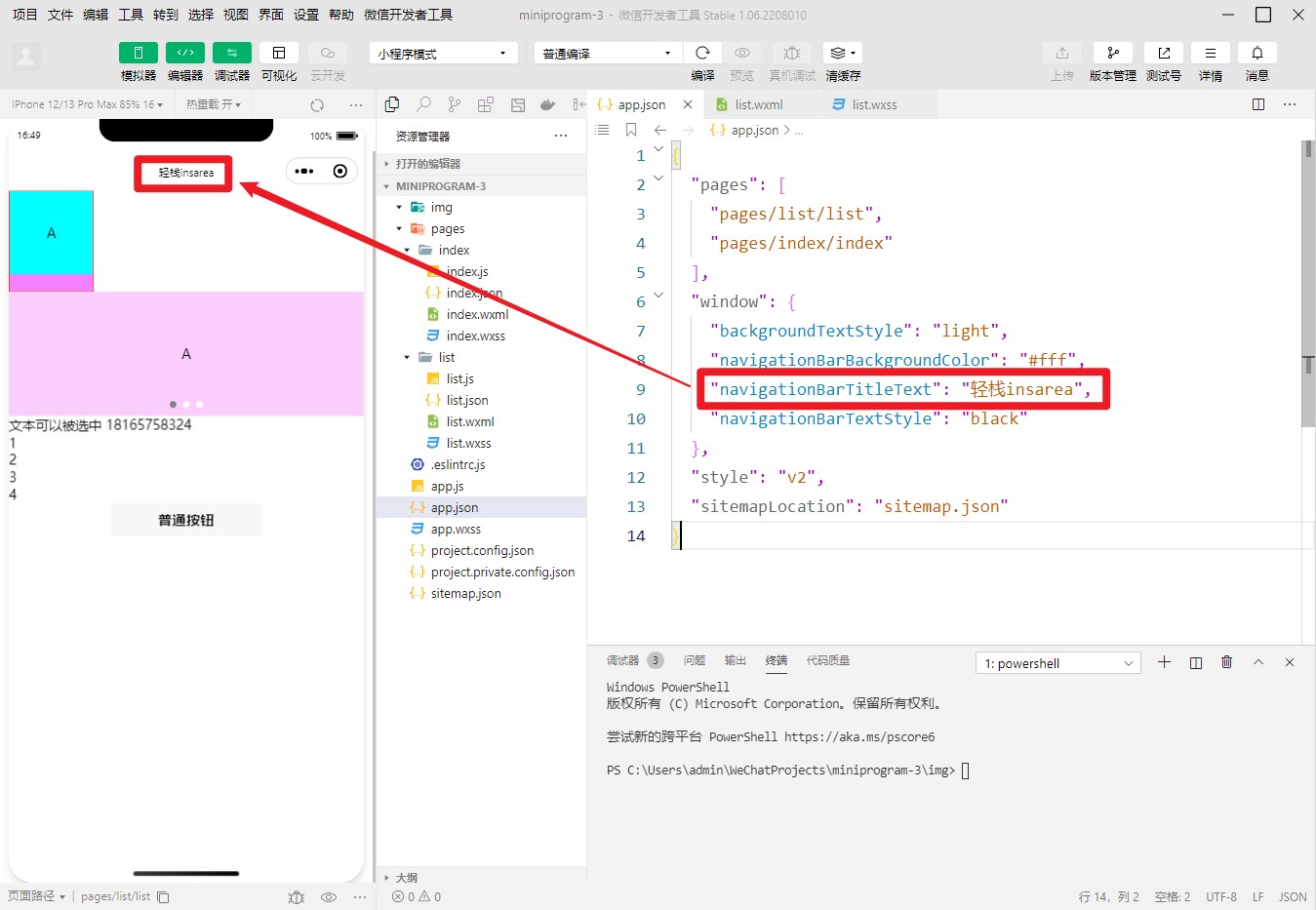This screenshot has width=1316, height=910.
Task: Maximize the terminal panel with up chevron
Action: tap(1258, 662)
